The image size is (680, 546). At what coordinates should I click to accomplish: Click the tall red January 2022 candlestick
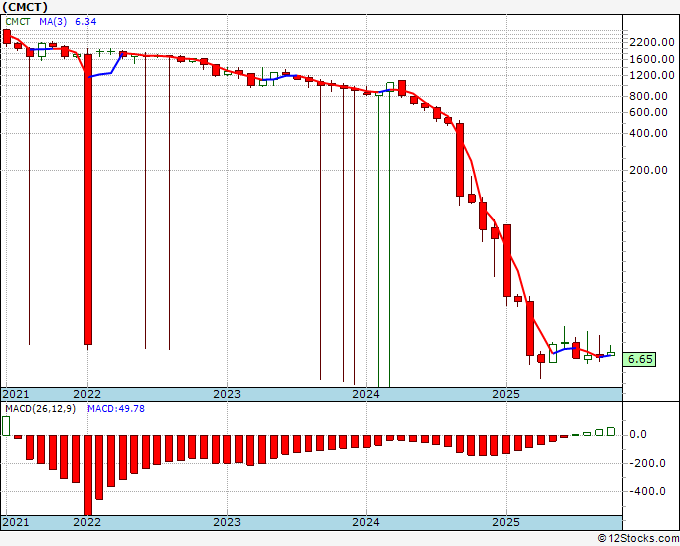point(88,199)
